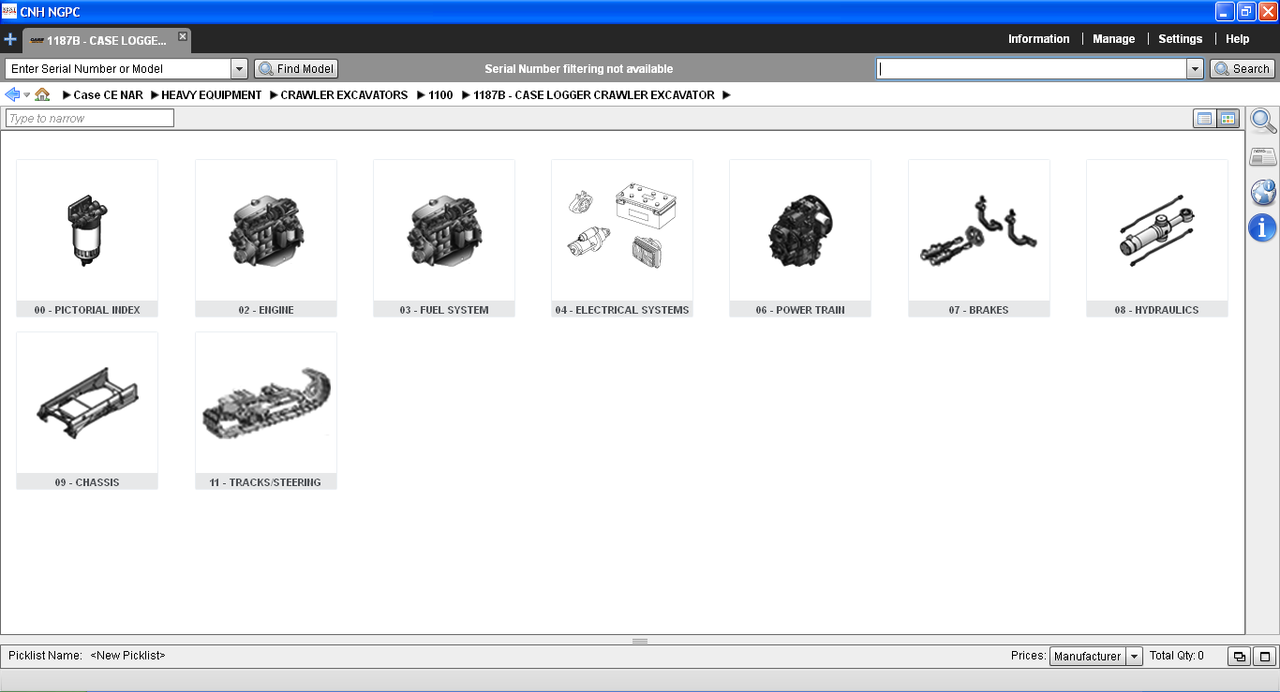Open 06 - POWER TRAIN thumbnail
The image size is (1280, 692).
[x=800, y=238]
